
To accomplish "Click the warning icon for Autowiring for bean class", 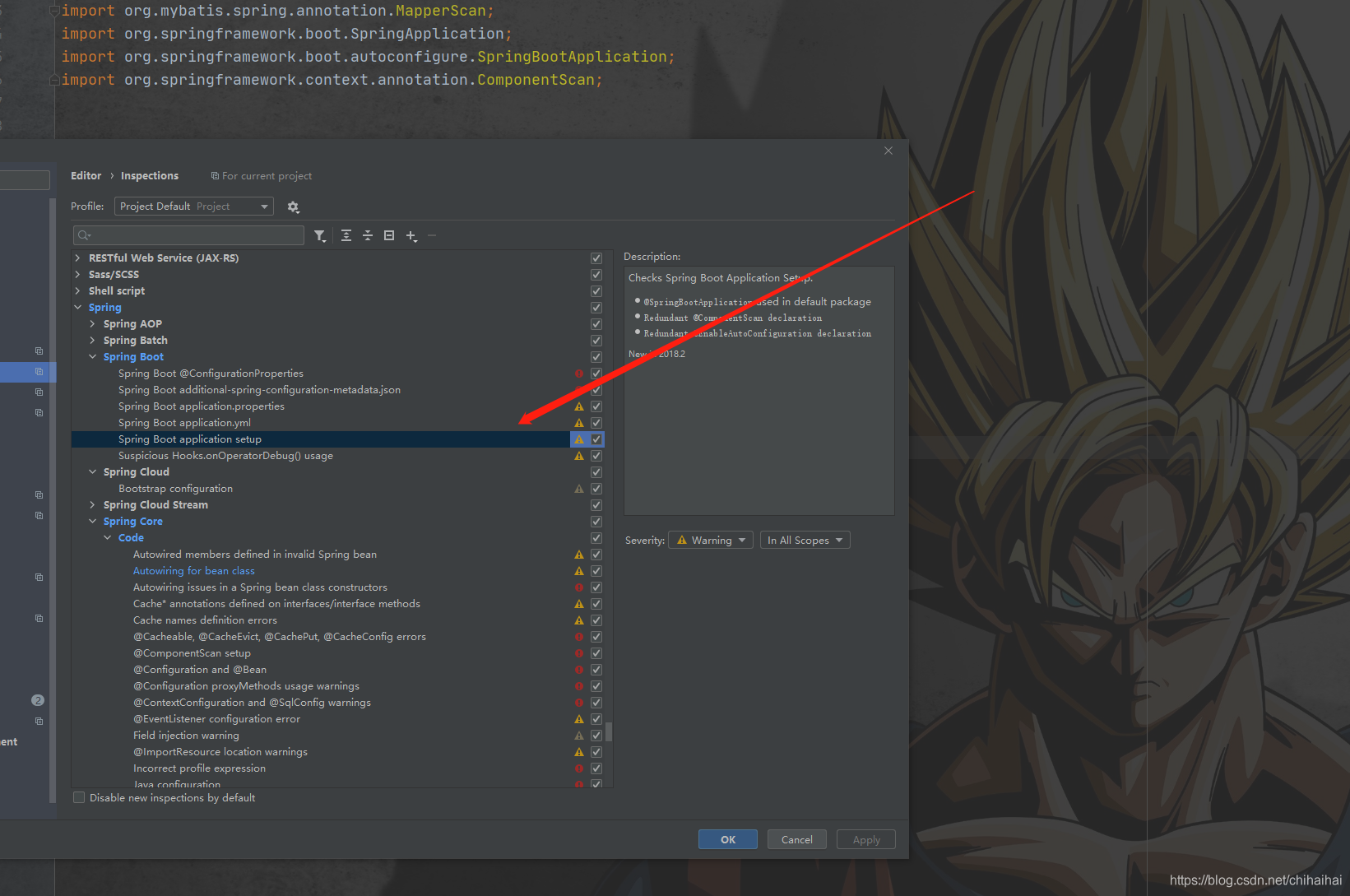I will tap(579, 571).
